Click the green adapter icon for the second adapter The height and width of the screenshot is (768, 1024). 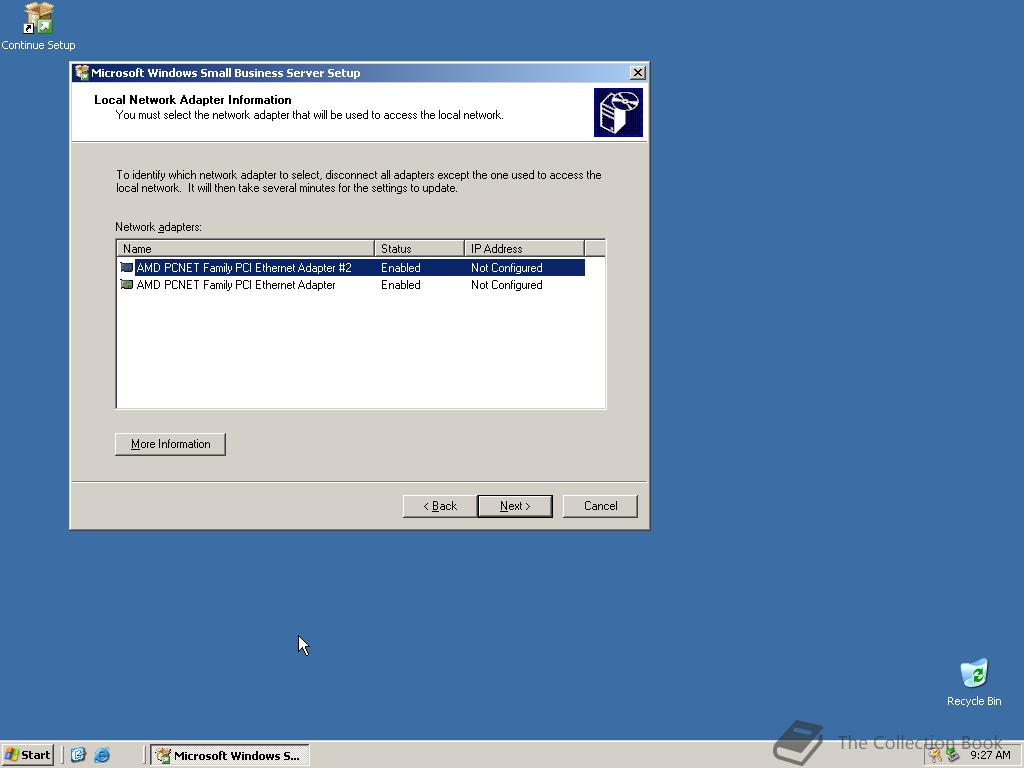pos(127,285)
